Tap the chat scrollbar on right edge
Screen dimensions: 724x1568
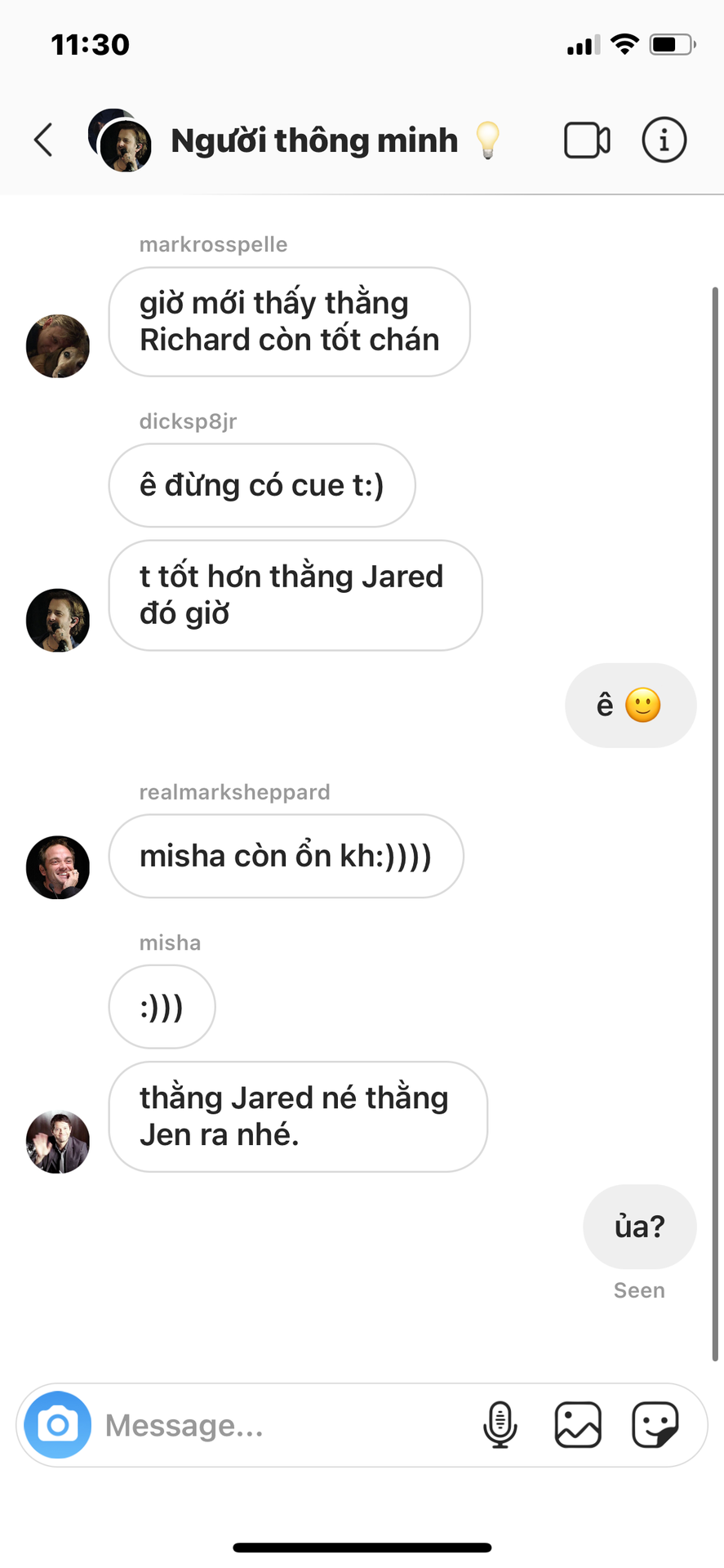(715, 823)
